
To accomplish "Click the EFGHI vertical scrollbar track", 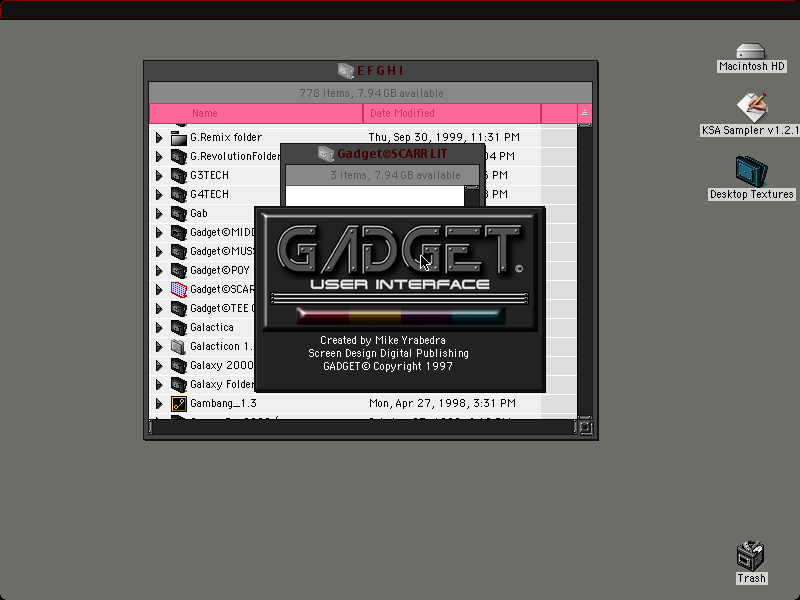I will pos(585,270).
